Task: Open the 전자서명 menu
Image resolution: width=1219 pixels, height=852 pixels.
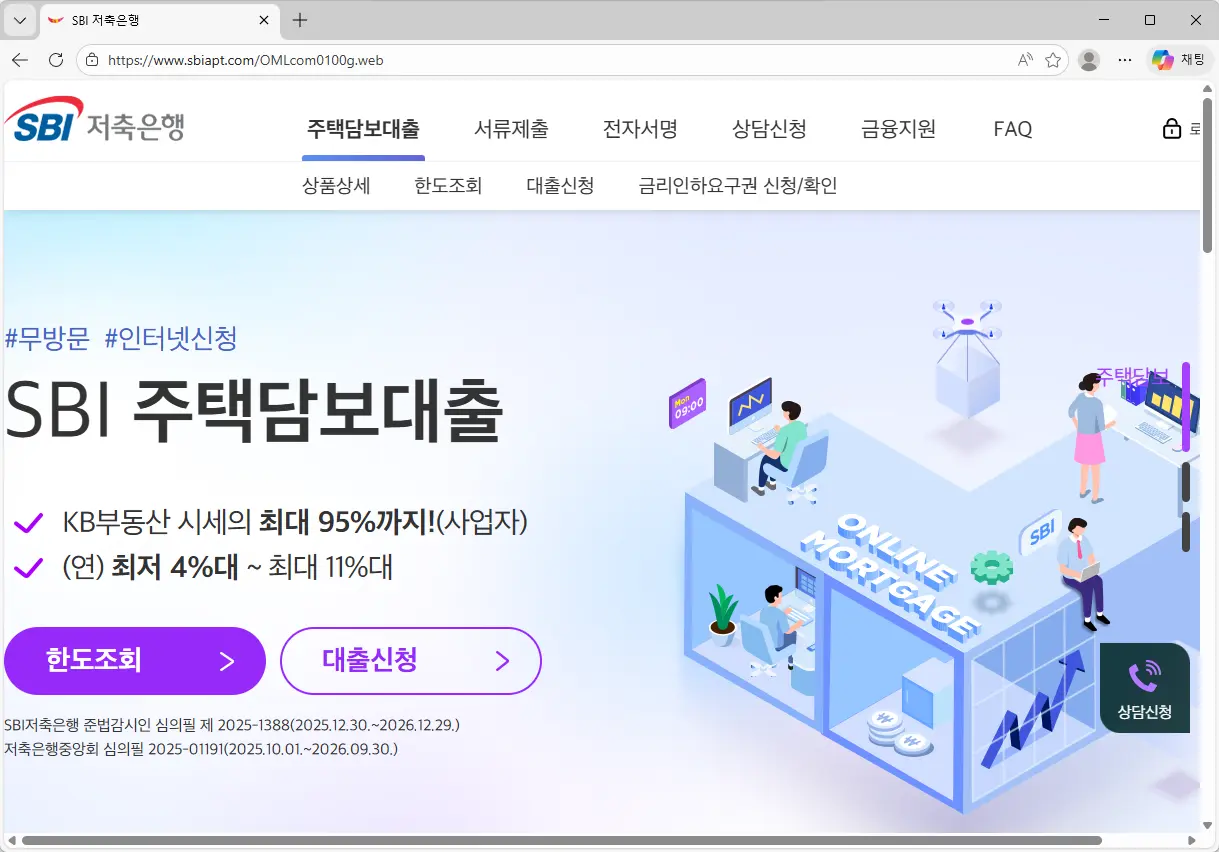Action: 640,129
